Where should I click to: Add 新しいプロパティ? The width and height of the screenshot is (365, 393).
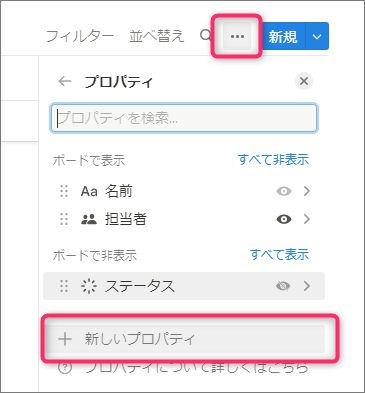pyautogui.click(x=184, y=339)
